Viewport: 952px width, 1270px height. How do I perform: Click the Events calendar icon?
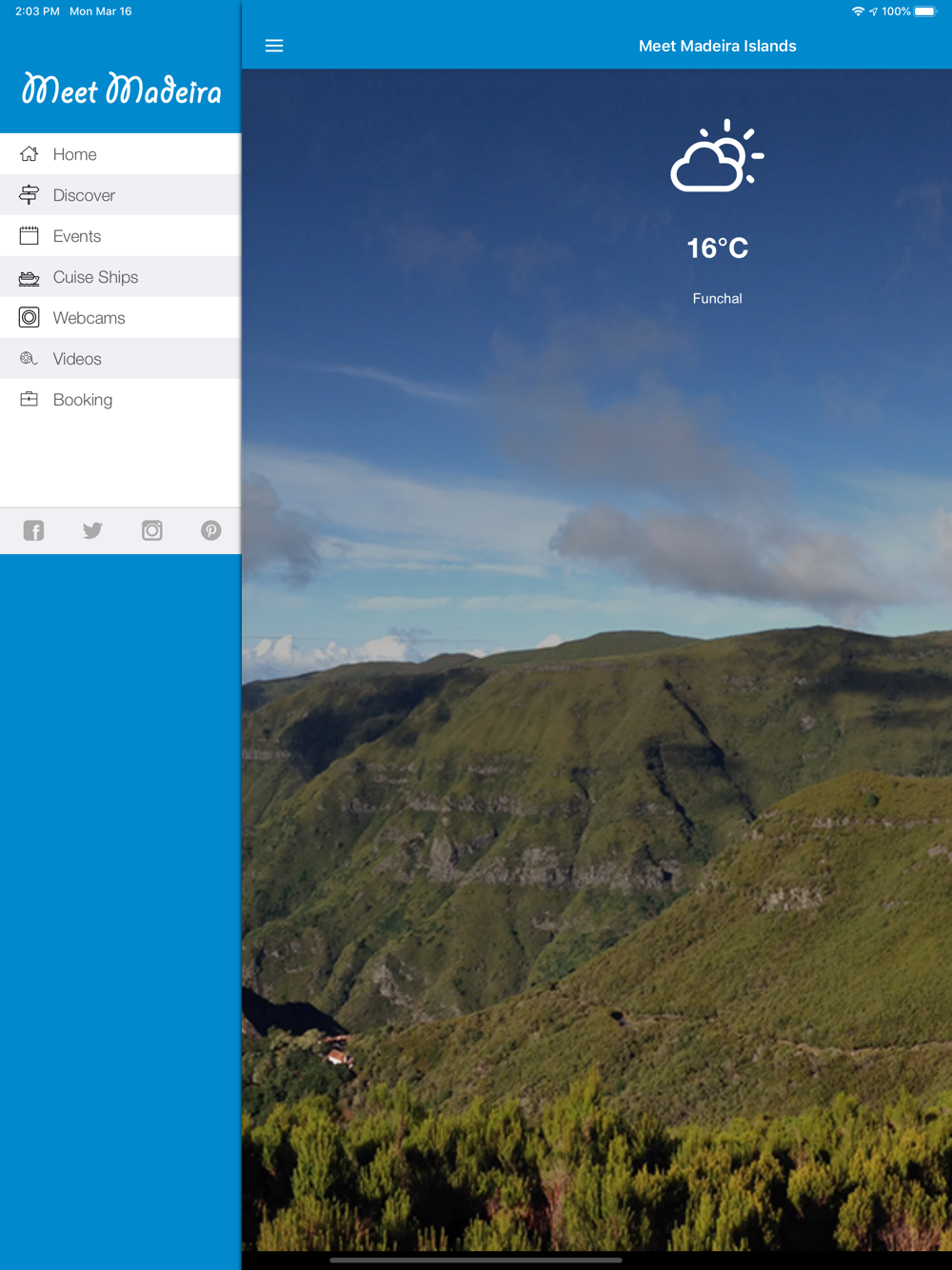click(30, 235)
